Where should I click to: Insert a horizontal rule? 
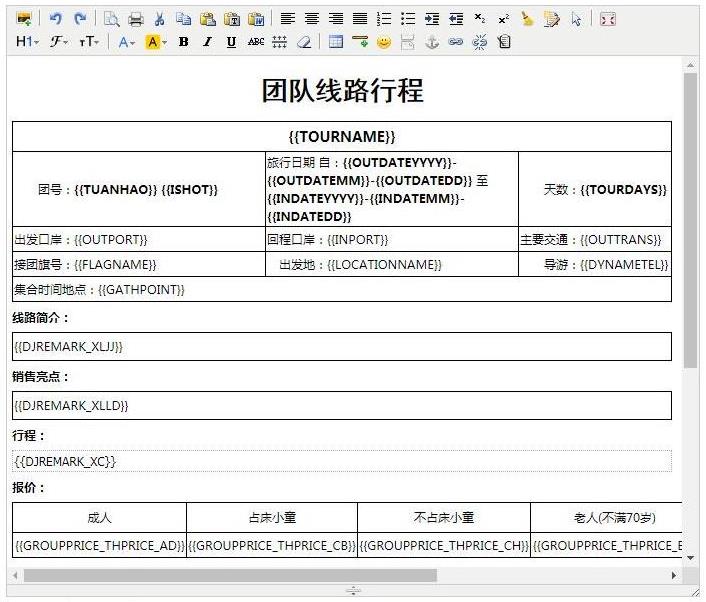(360, 42)
